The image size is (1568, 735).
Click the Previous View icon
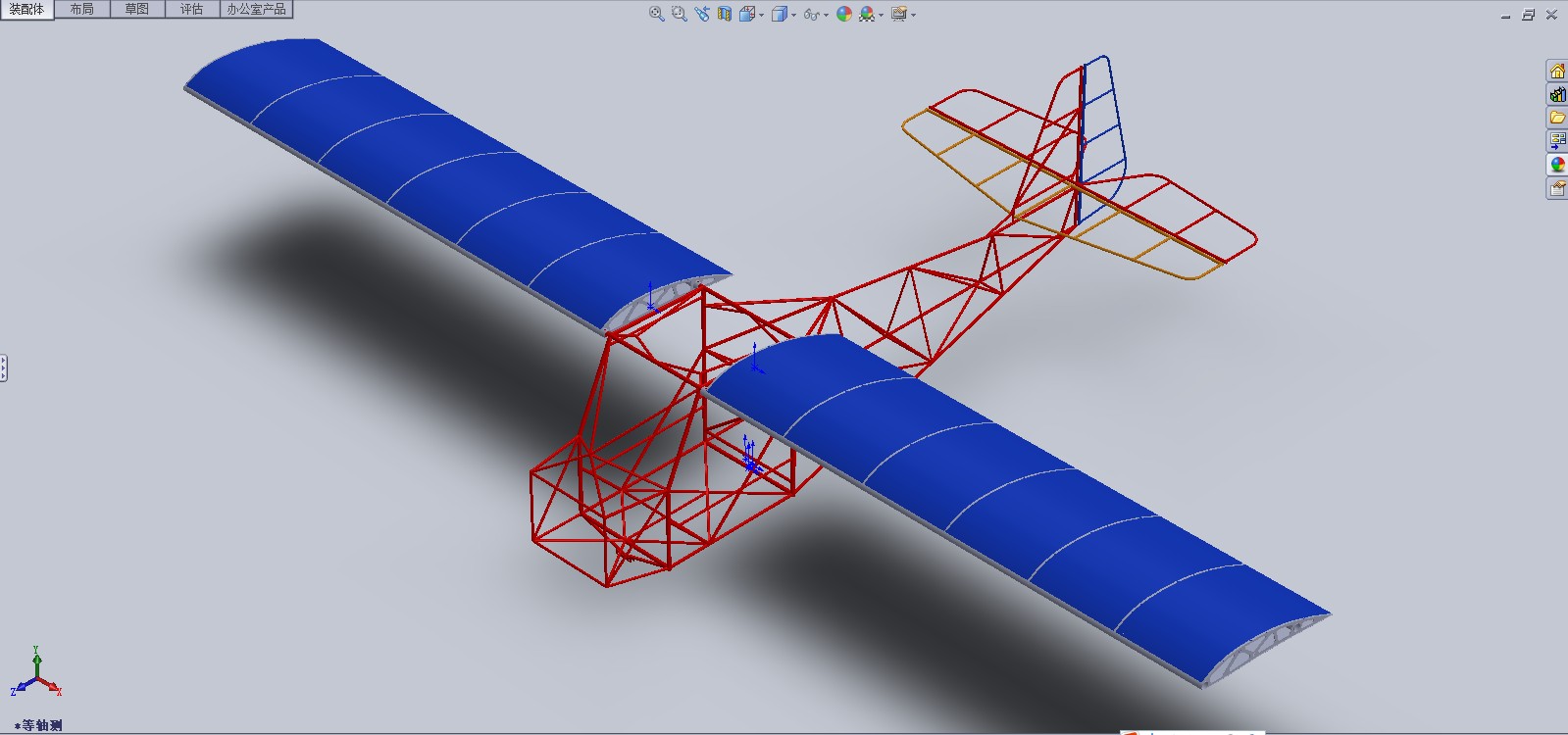click(x=702, y=14)
